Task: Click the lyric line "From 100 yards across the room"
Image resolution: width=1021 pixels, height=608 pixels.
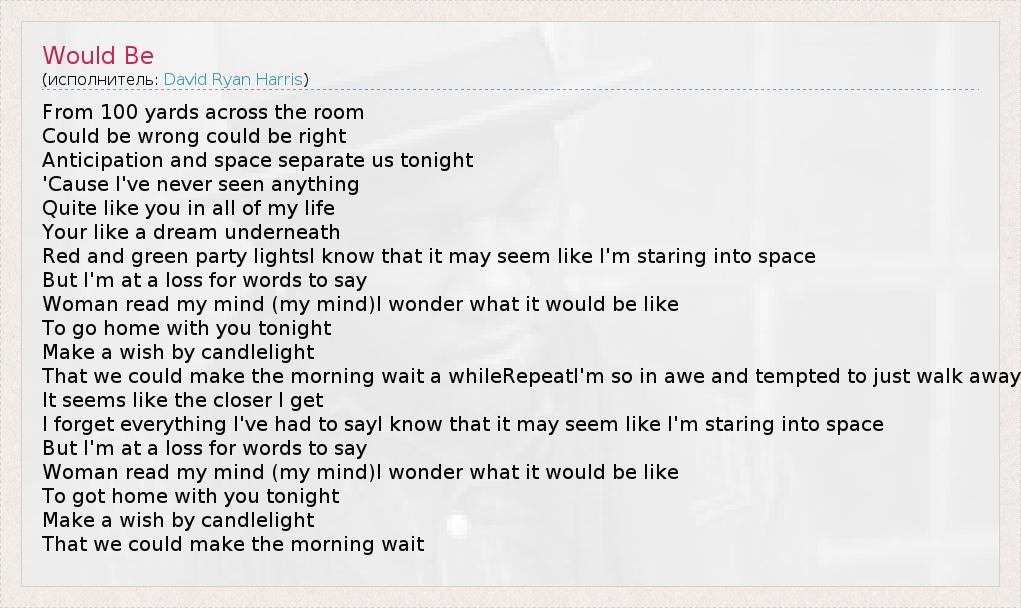Action: click(x=203, y=112)
